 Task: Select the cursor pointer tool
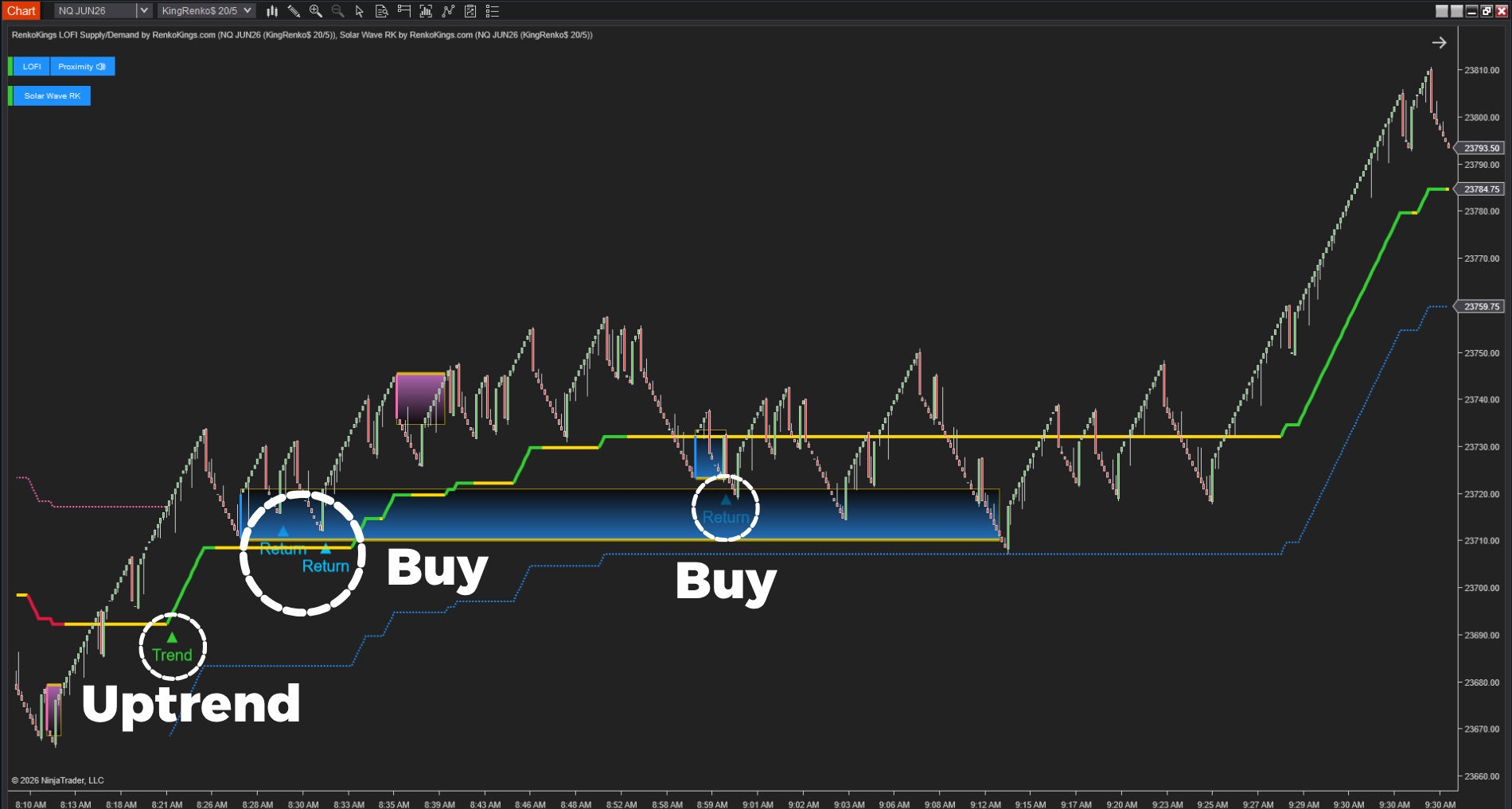coord(360,11)
